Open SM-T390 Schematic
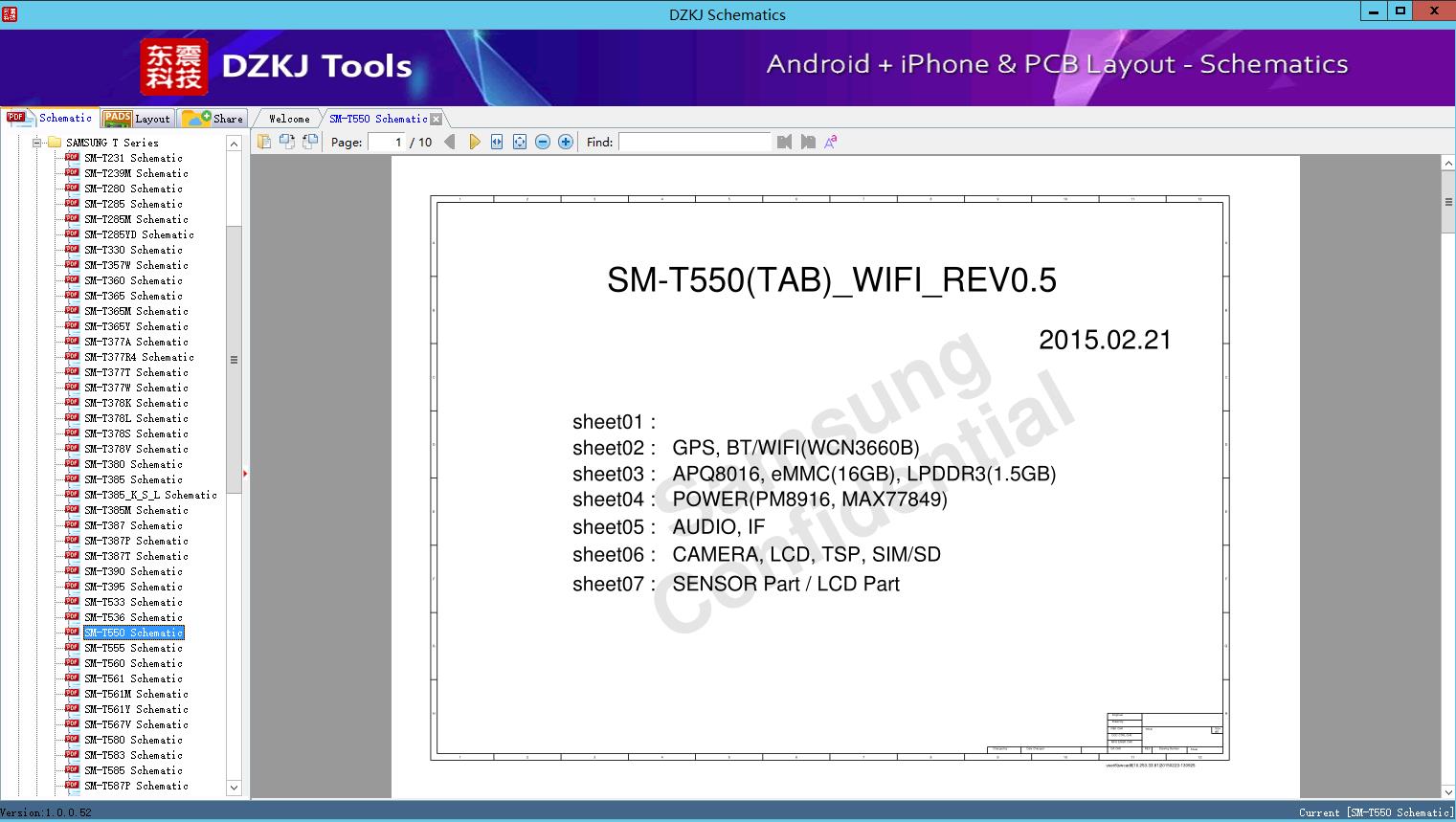Screen dimensions: 1456x822 (133, 571)
